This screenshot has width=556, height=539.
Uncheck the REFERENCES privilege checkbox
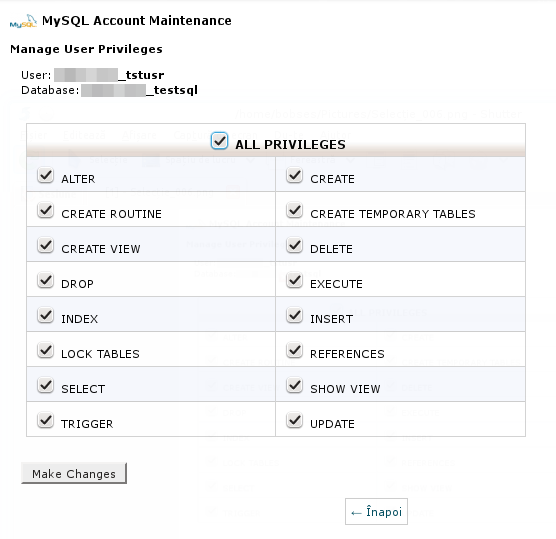click(x=295, y=350)
